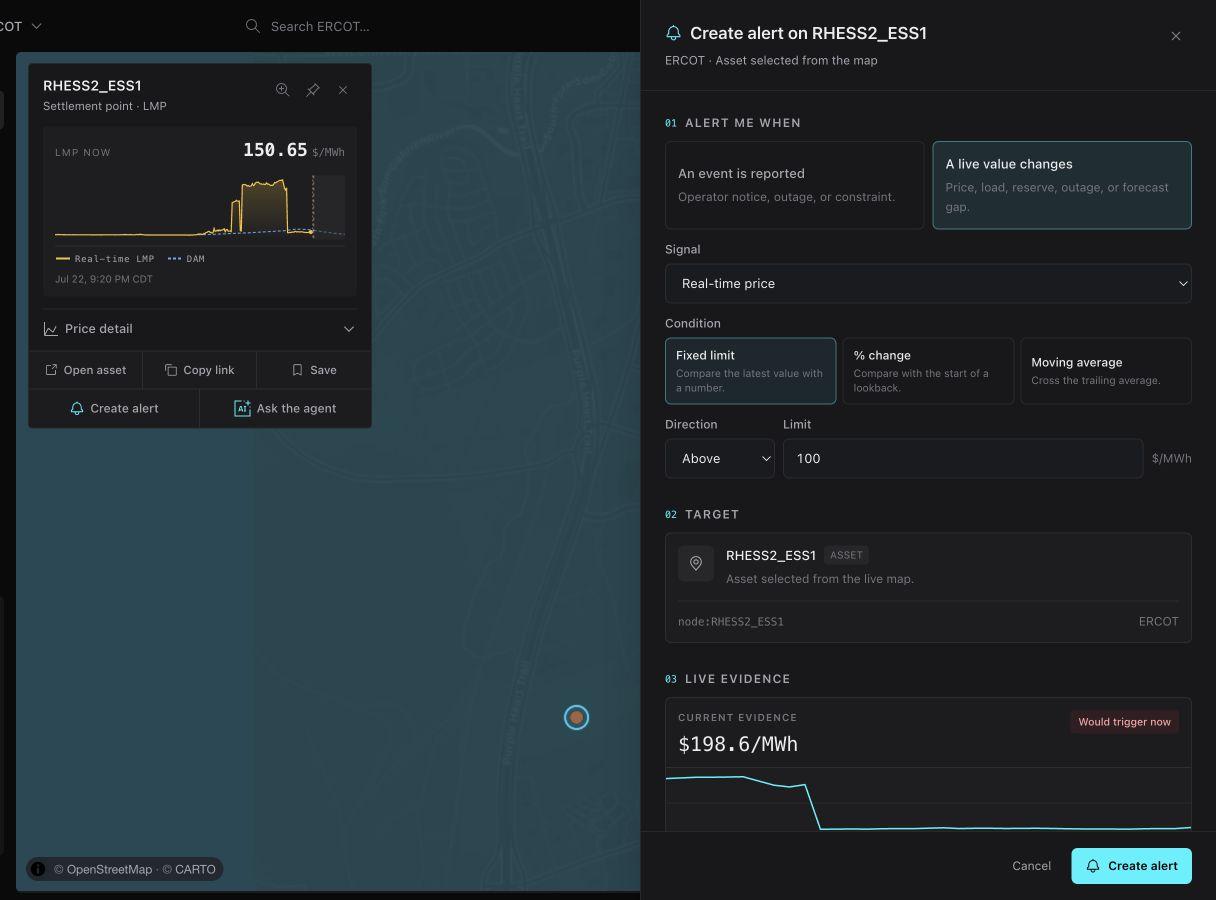Open the map attribution info icon
1216x900 pixels.
pyautogui.click(x=38, y=869)
